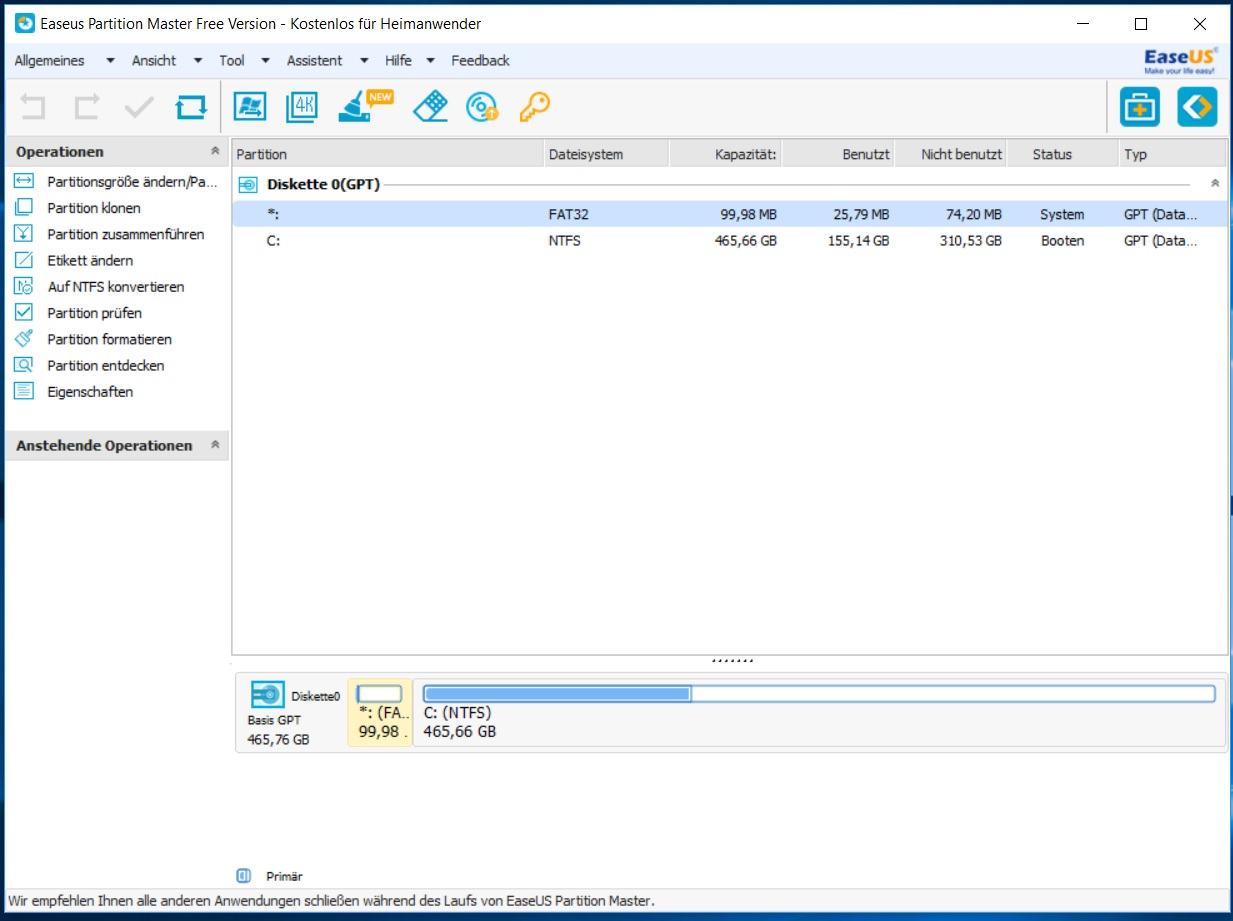Click the dropdown arrow next to Assistent
1233x921 pixels.
coord(364,61)
